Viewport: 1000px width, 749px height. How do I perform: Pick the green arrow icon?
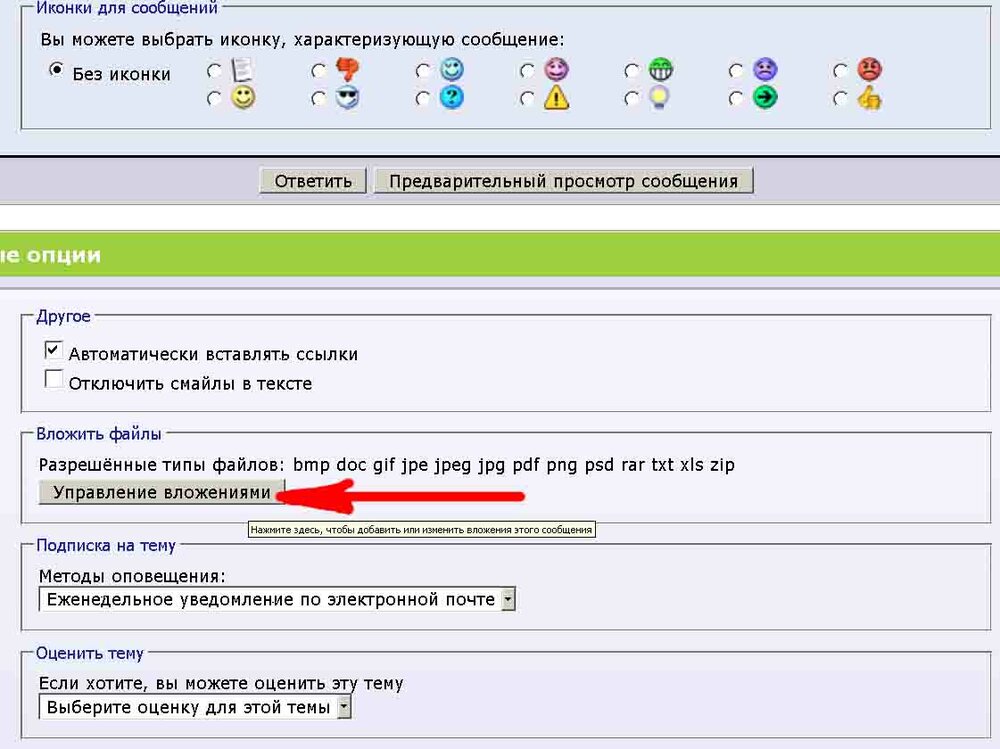(765, 98)
